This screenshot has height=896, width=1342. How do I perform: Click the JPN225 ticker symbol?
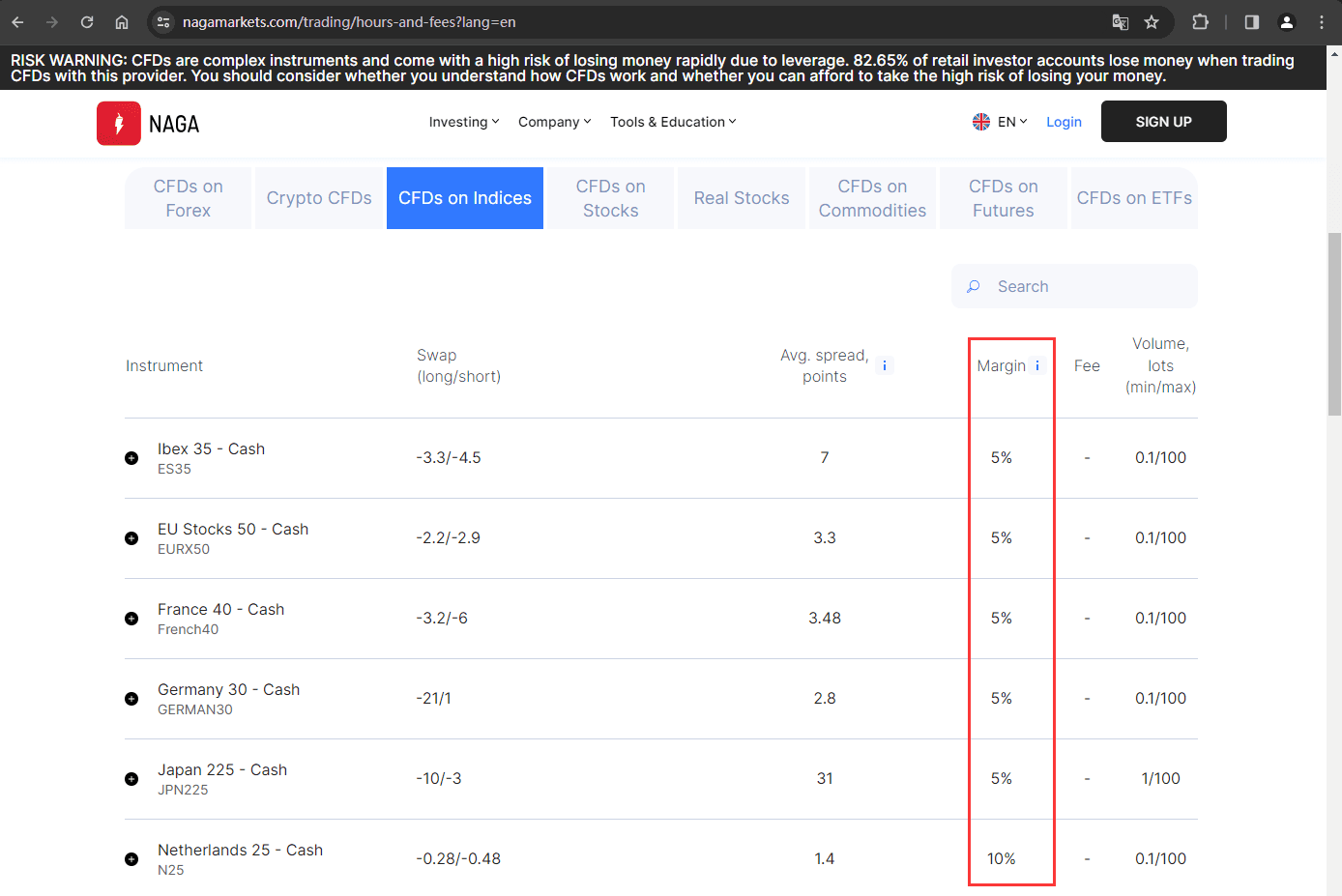tap(183, 790)
